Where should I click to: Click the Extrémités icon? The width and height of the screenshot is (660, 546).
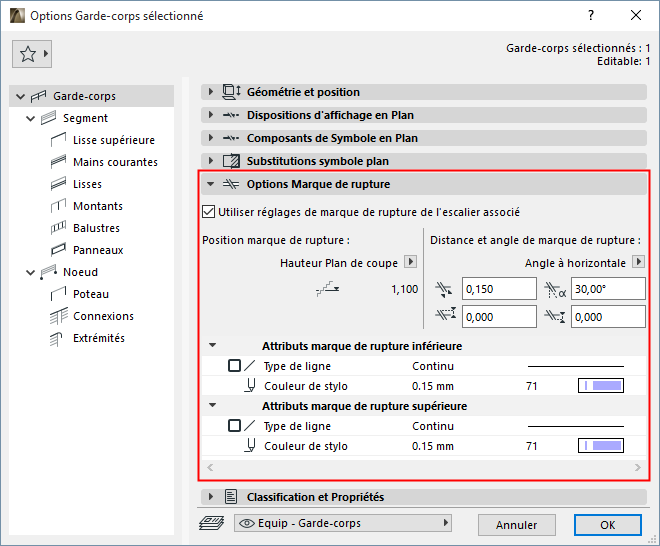click(x=56, y=339)
